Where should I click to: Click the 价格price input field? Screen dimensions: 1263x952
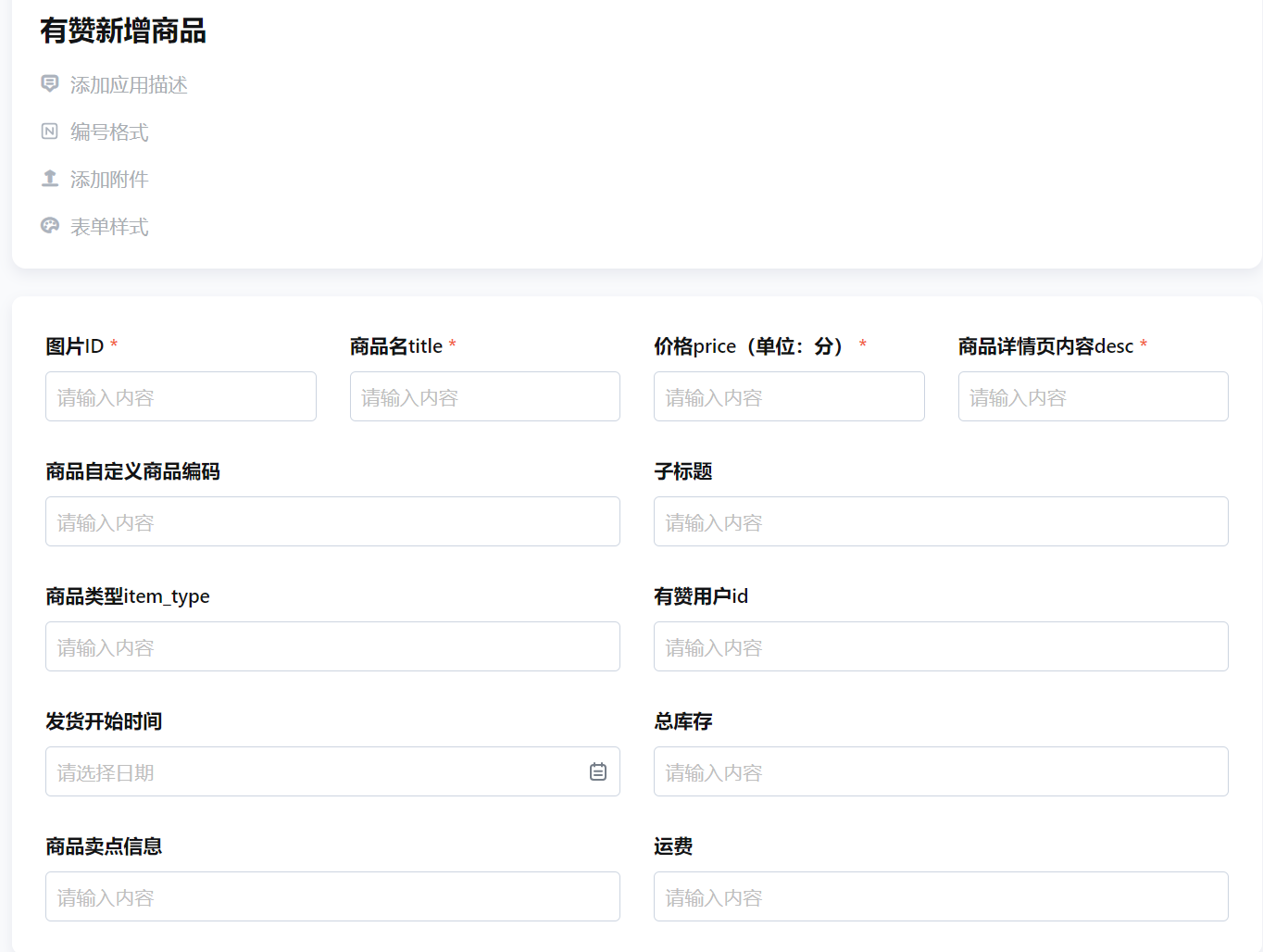pos(789,396)
